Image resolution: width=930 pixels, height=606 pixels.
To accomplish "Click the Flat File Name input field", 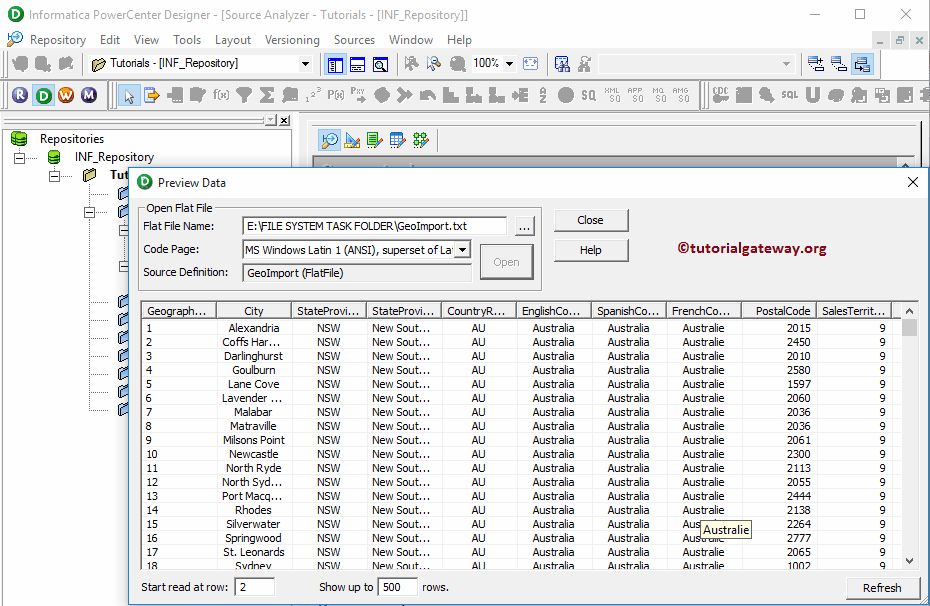I will click(374, 226).
